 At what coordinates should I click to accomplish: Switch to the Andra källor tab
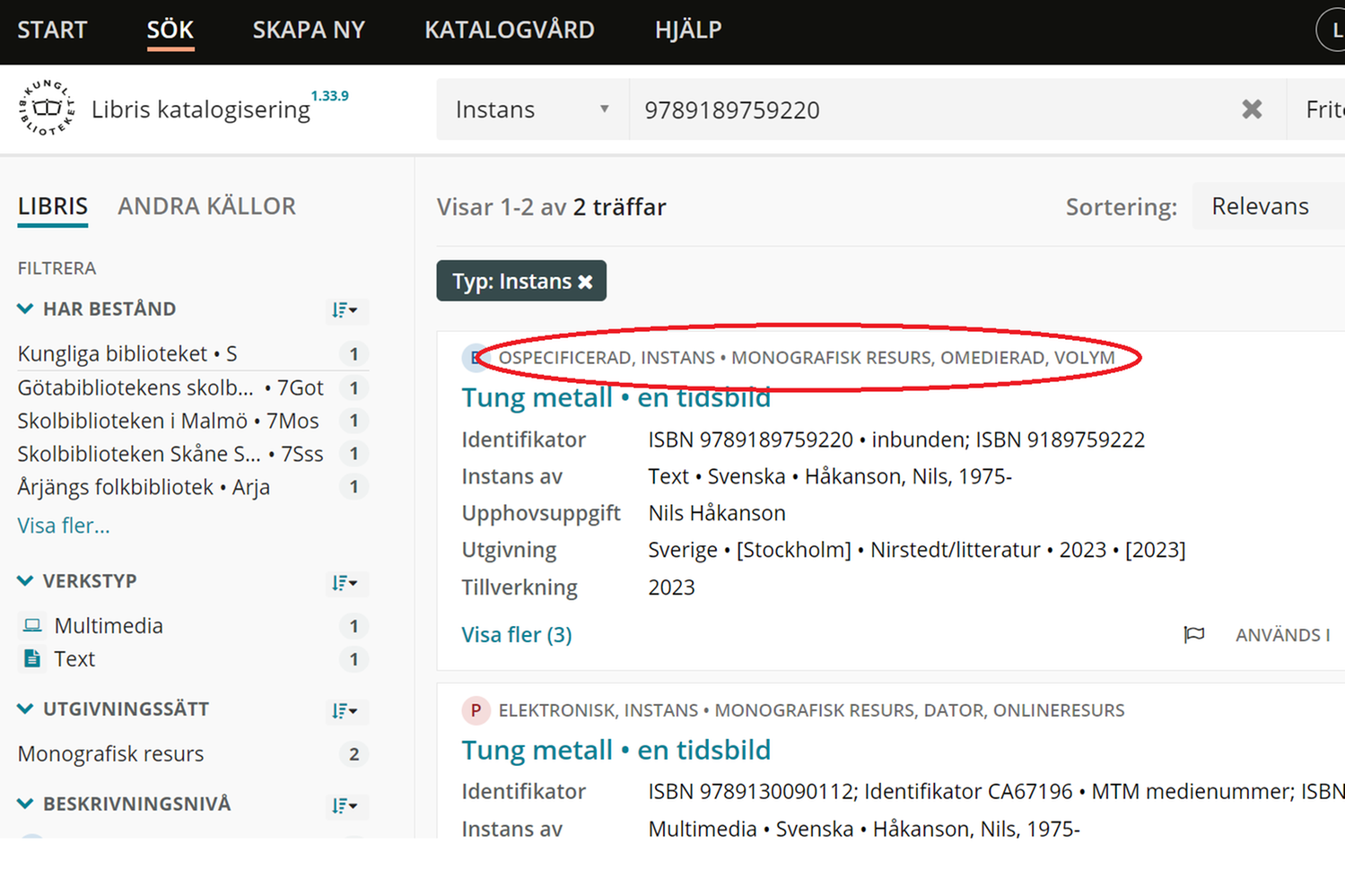[206, 206]
